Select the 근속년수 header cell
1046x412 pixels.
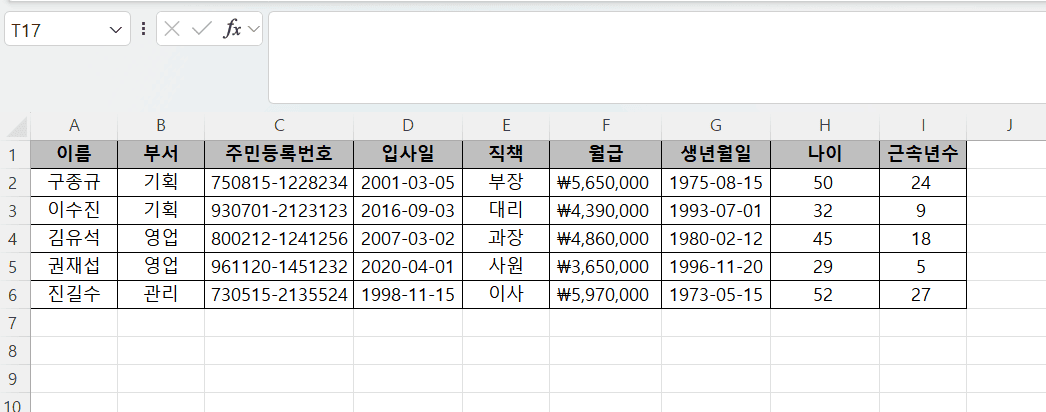[923, 154]
